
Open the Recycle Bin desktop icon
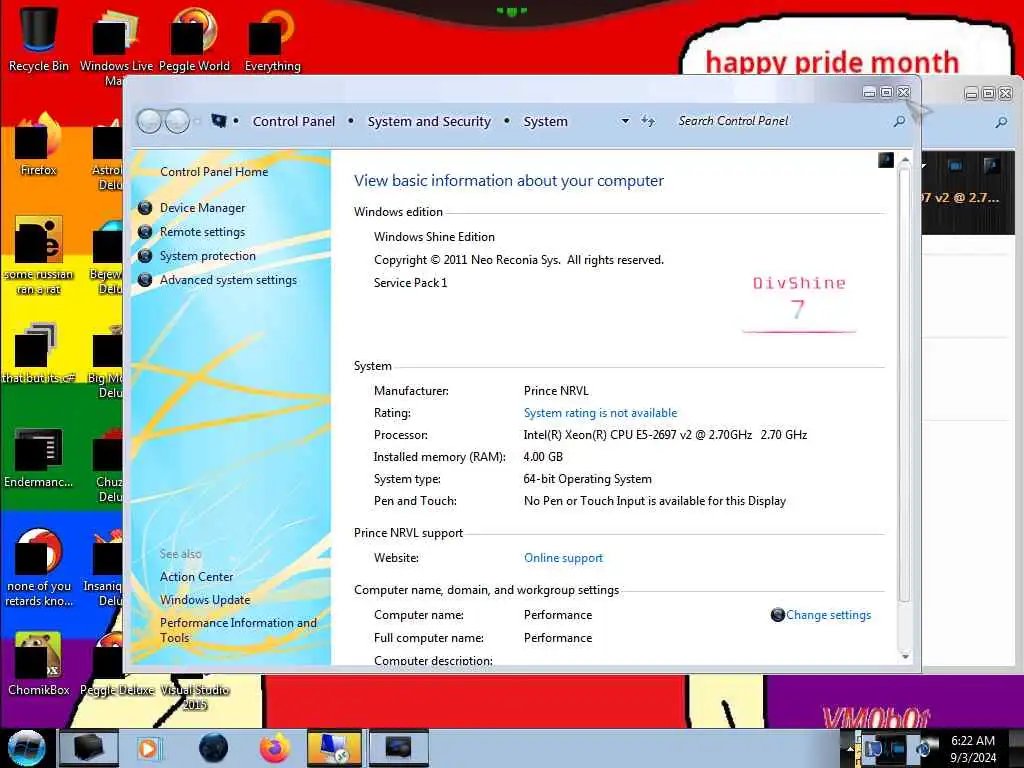coord(39,38)
